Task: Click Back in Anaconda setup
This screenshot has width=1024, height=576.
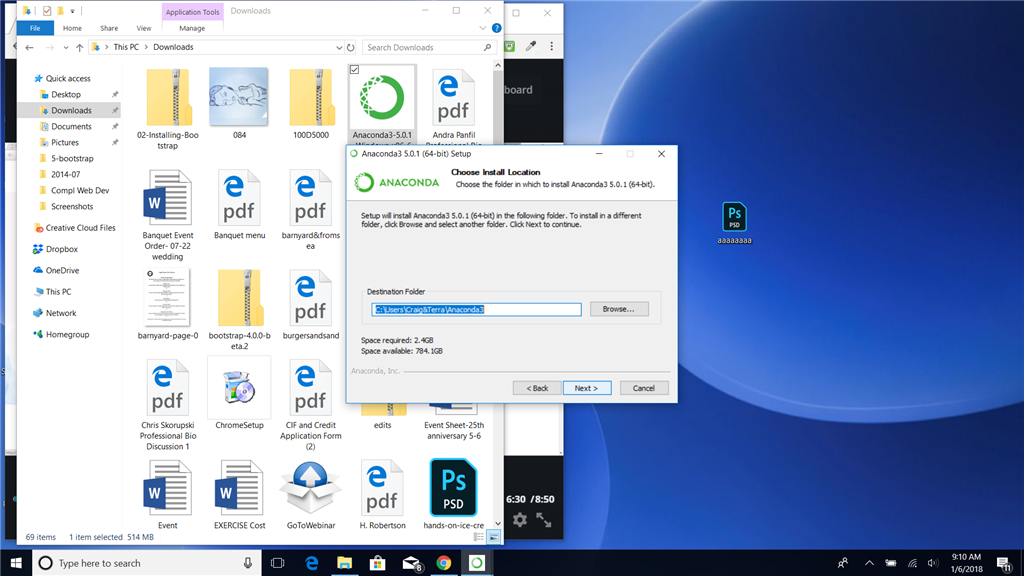Action: 537,388
